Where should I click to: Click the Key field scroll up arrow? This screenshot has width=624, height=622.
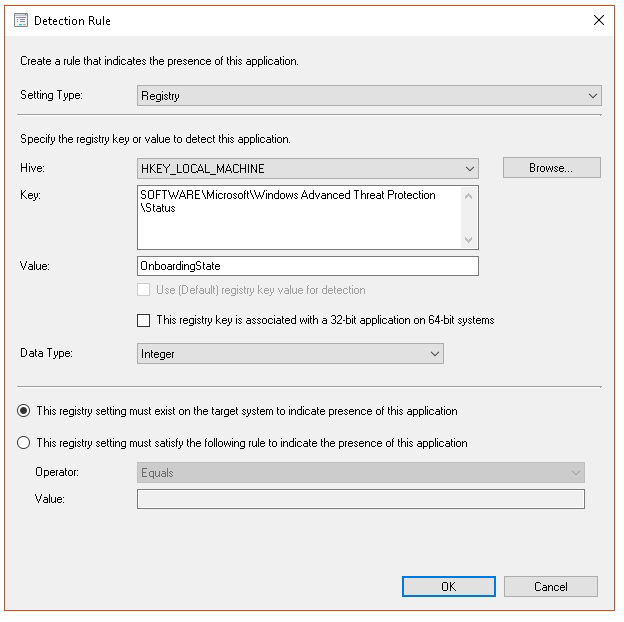(469, 196)
